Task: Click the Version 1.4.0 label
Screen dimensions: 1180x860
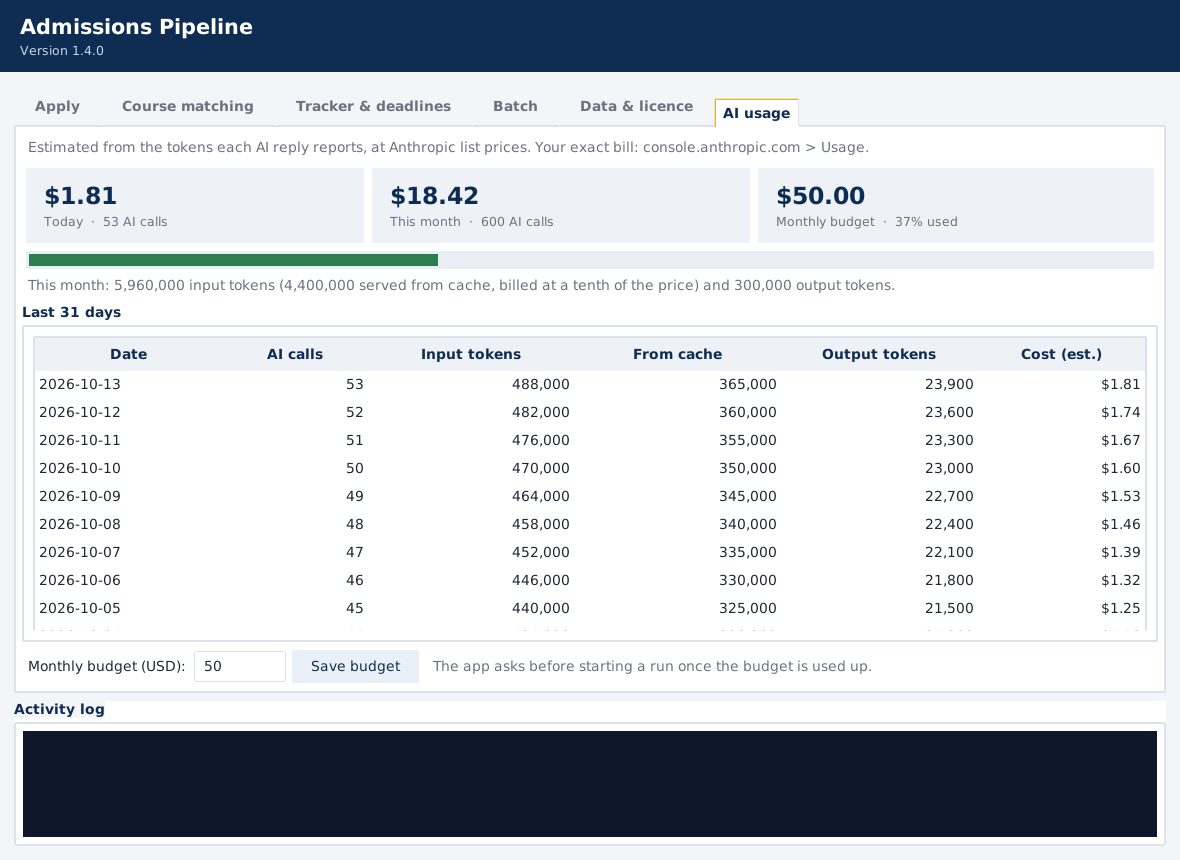Action: (62, 51)
